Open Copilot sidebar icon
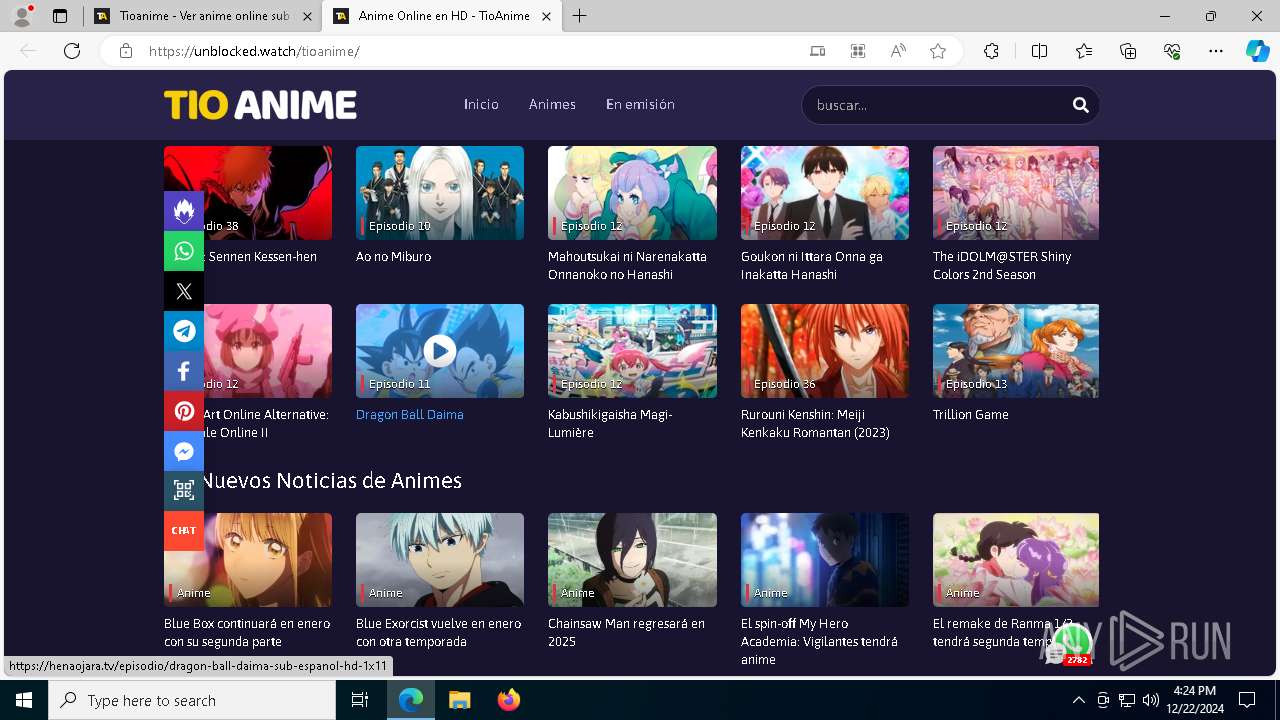Viewport: 1280px width, 720px height. pyautogui.click(x=1257, y=51)
